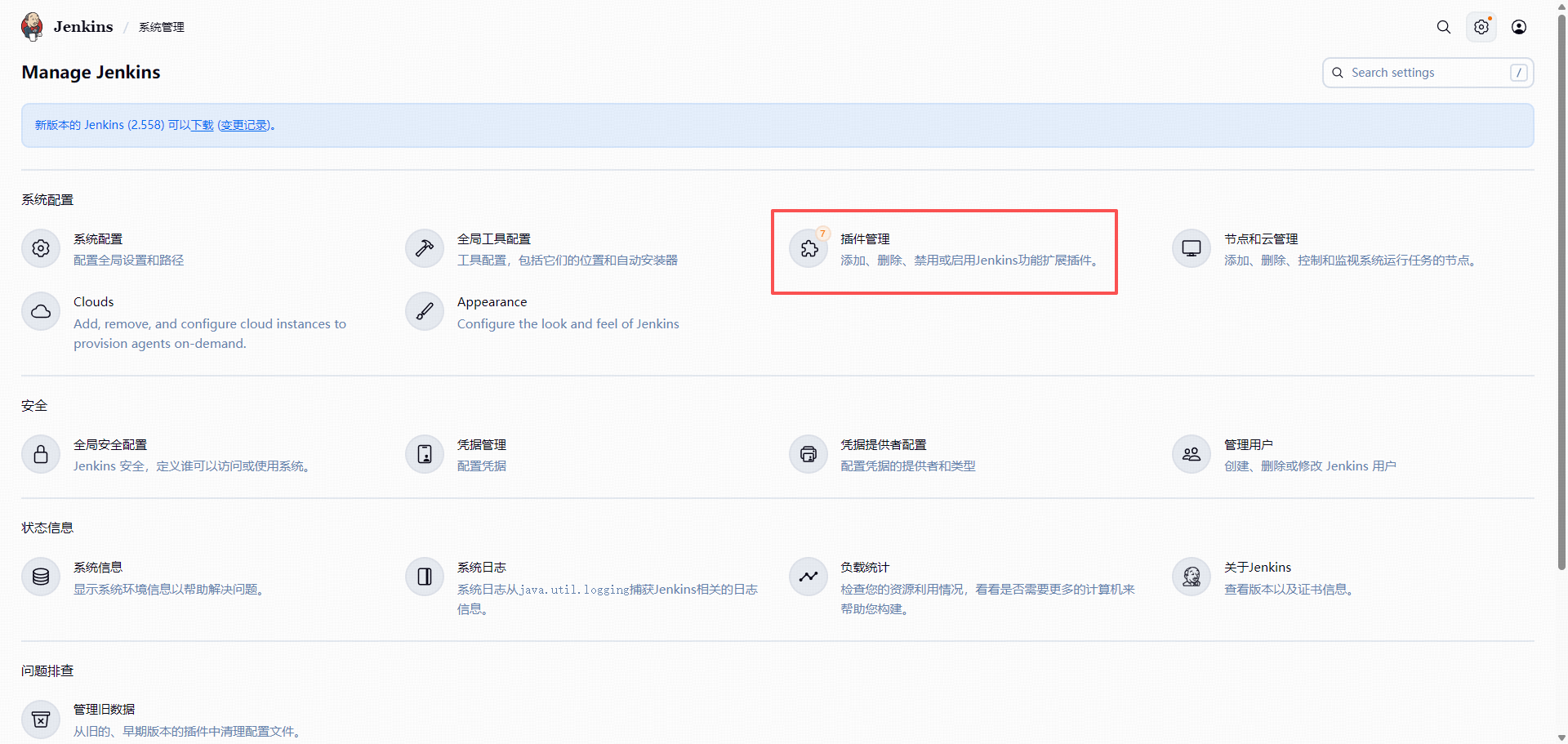Open the Clouds title

tap(94, 302)
